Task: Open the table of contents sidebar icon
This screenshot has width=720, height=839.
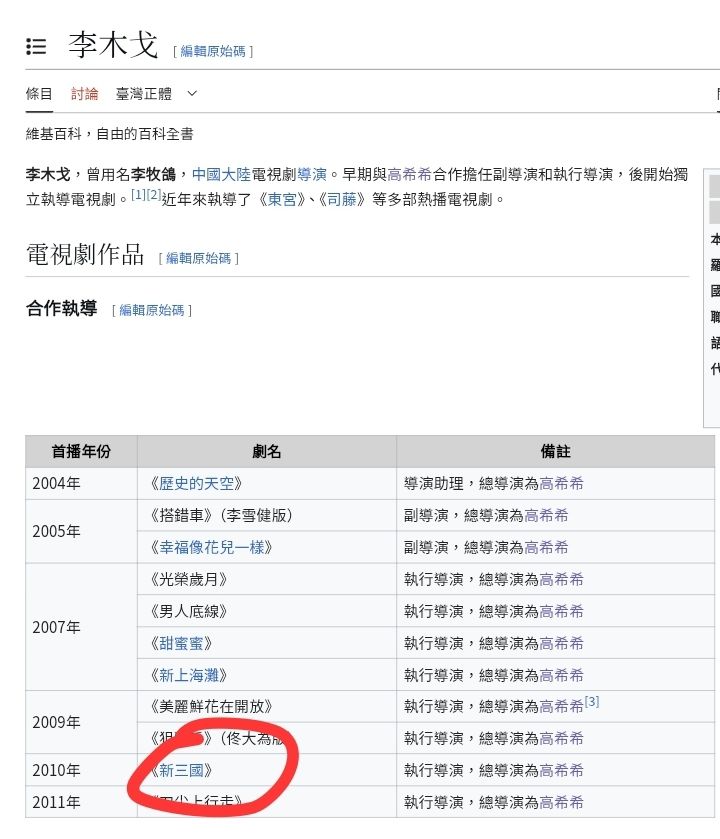Action: pyautogui.click(x=37, y=46)
